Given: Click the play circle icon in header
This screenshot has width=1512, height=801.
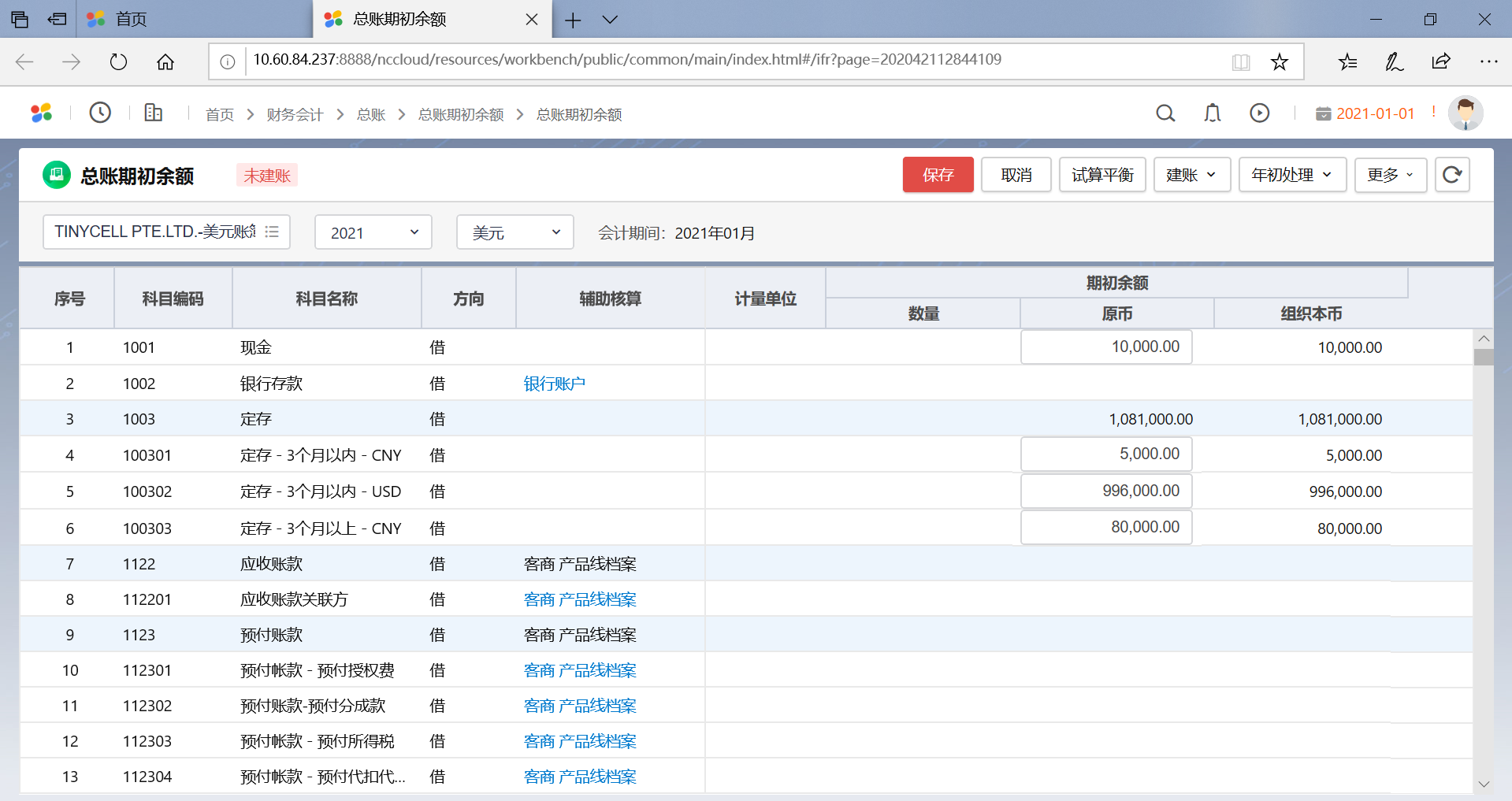Looking at the screenshot, I should click(x=1260, y=113).
